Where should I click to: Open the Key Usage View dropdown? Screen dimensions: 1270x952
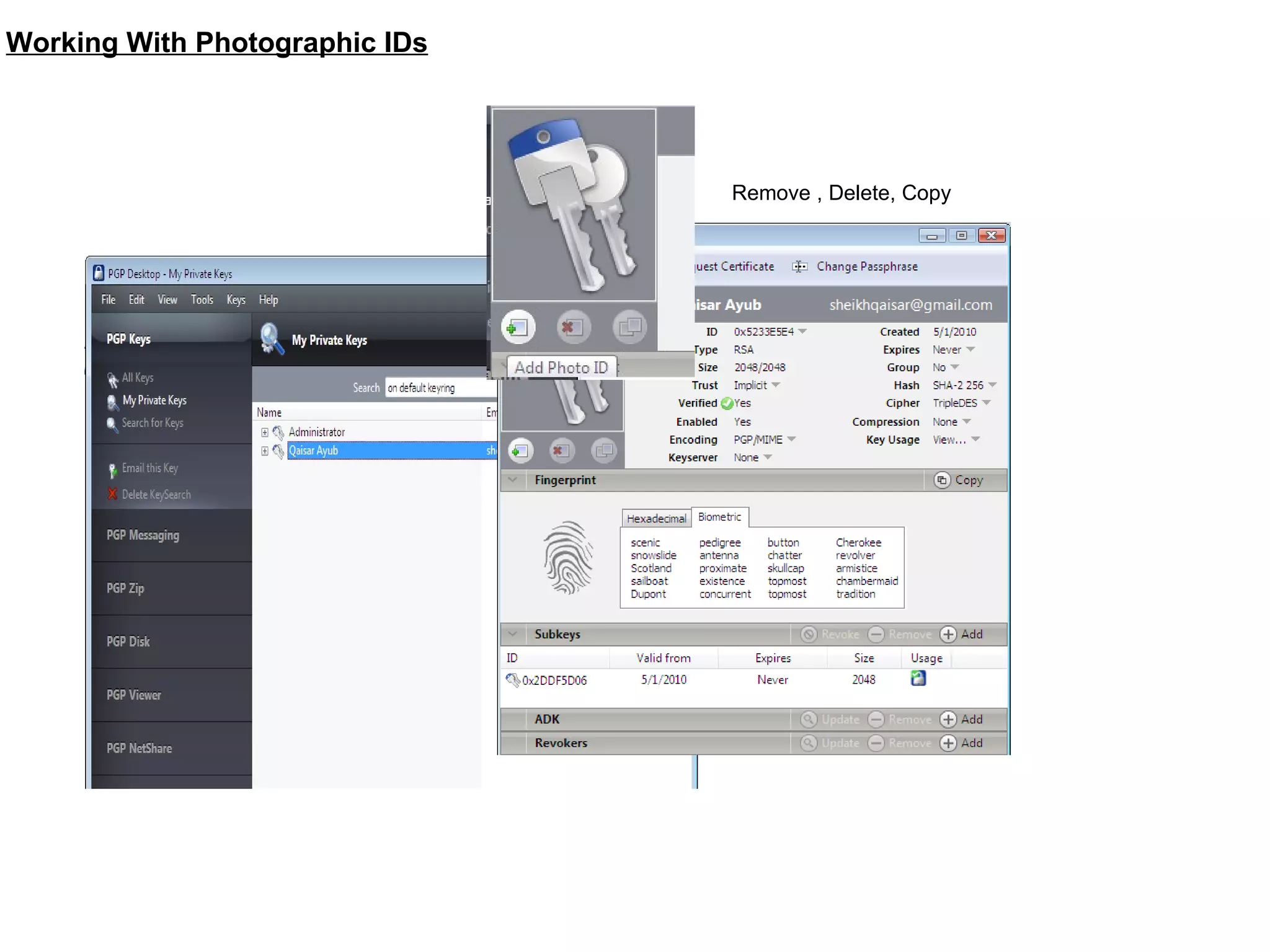click(x=975, y=439)
